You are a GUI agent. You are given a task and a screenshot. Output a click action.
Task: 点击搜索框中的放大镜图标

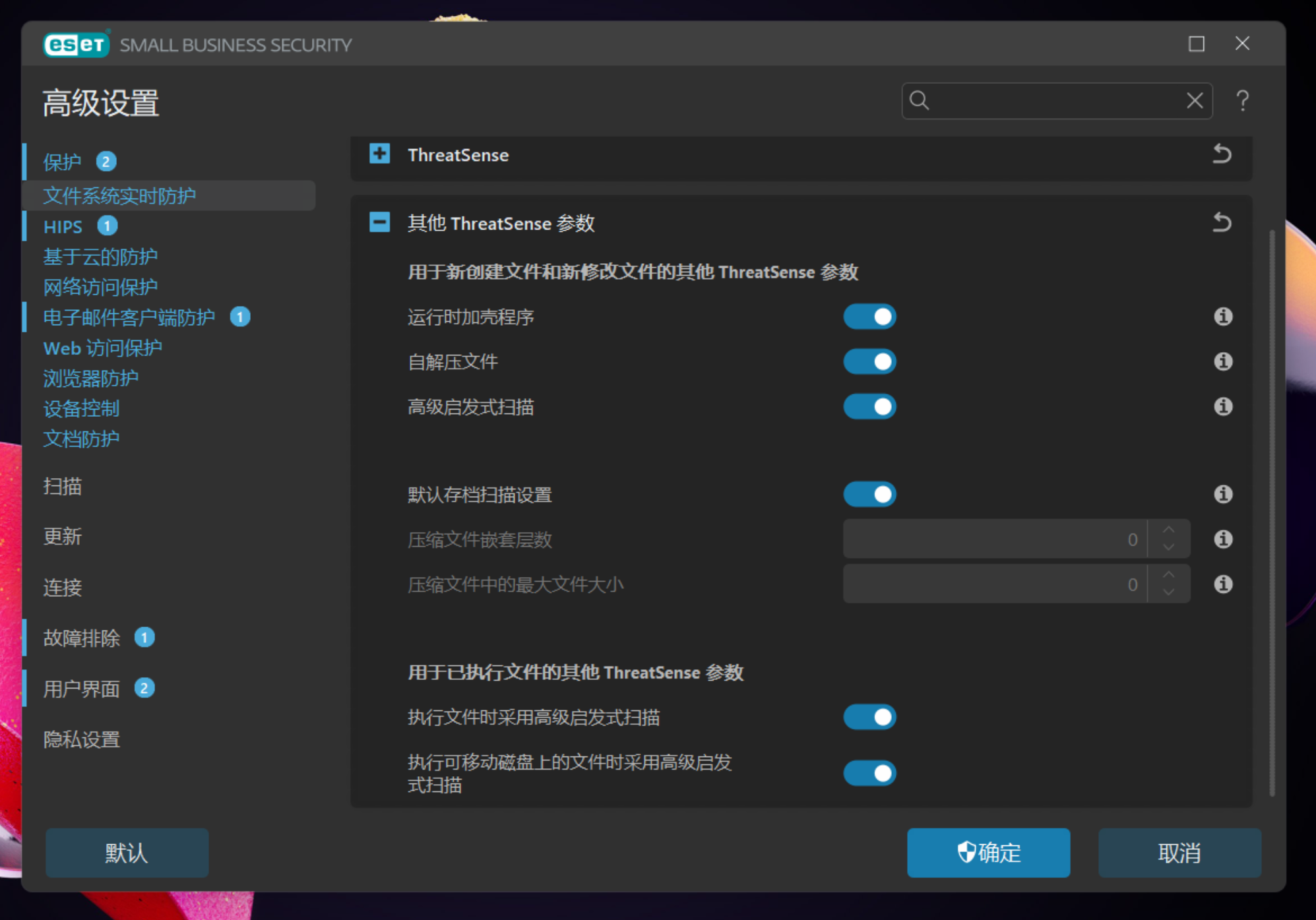[x=918, y=100]
